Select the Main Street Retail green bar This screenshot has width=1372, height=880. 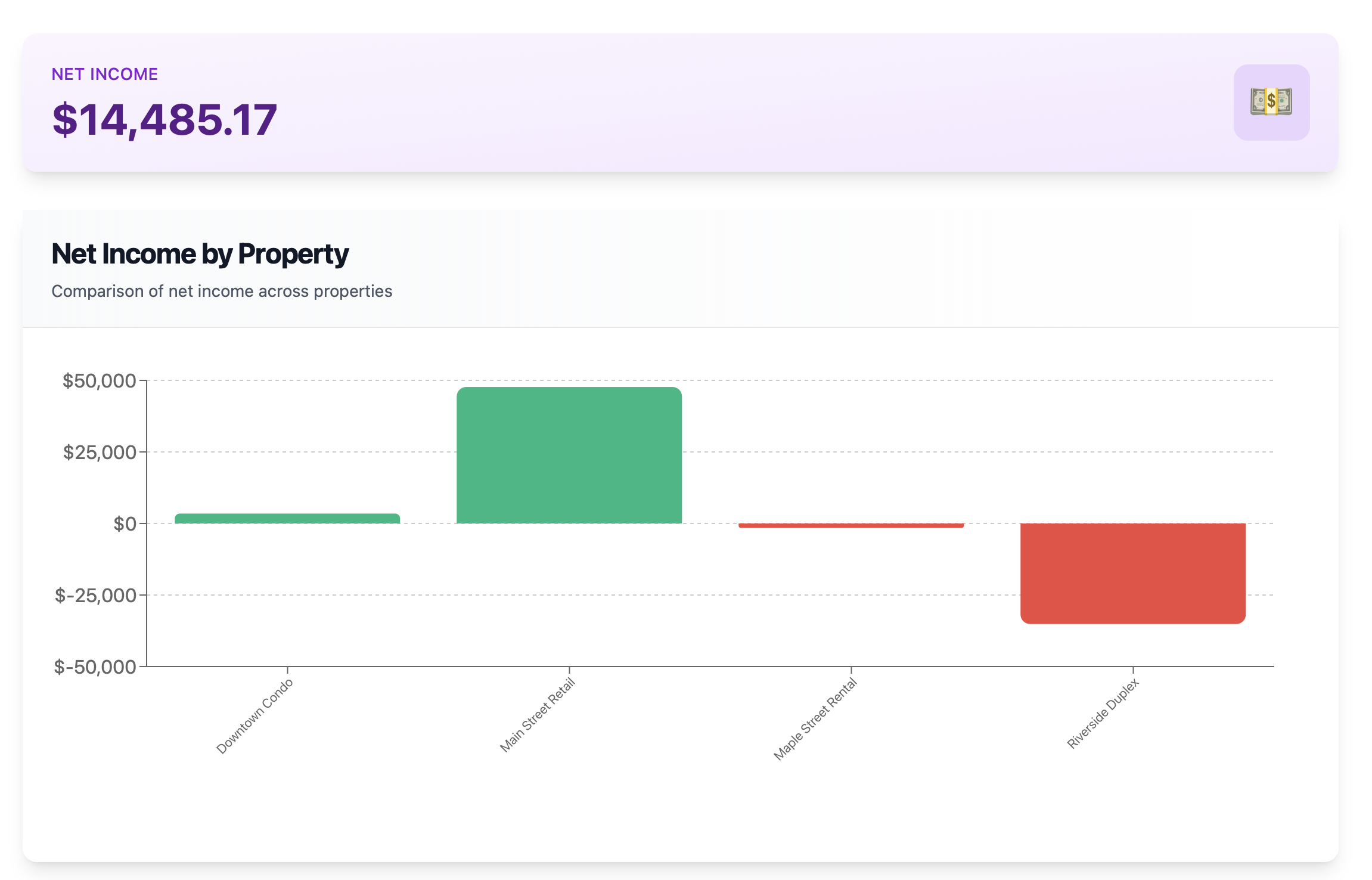click(x=569, y=456)
